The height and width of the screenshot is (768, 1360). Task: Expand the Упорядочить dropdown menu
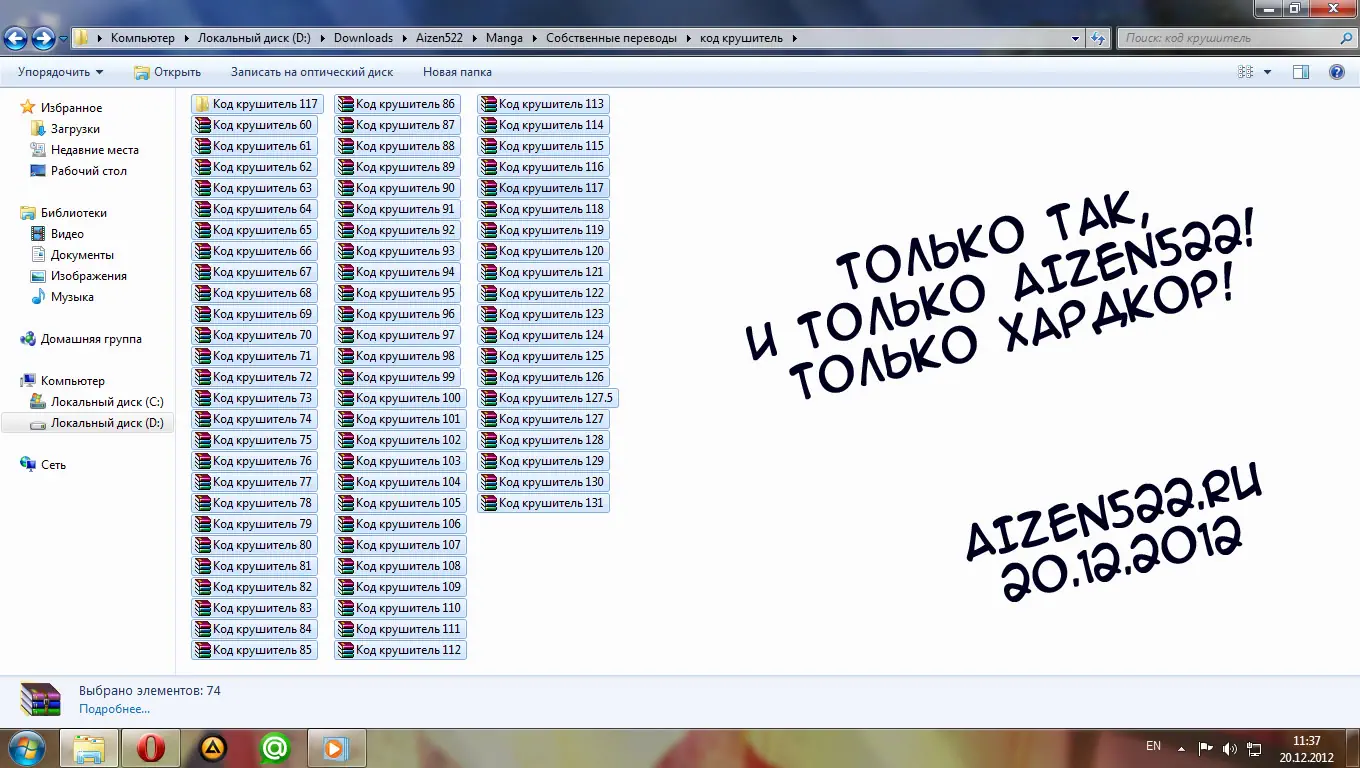[x=60, y=72]
